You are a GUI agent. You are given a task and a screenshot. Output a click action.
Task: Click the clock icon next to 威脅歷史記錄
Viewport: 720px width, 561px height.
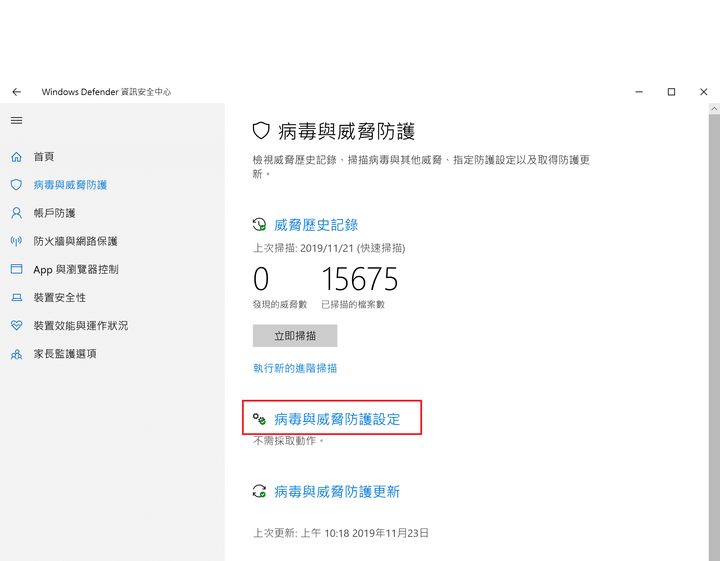[259, 225]
